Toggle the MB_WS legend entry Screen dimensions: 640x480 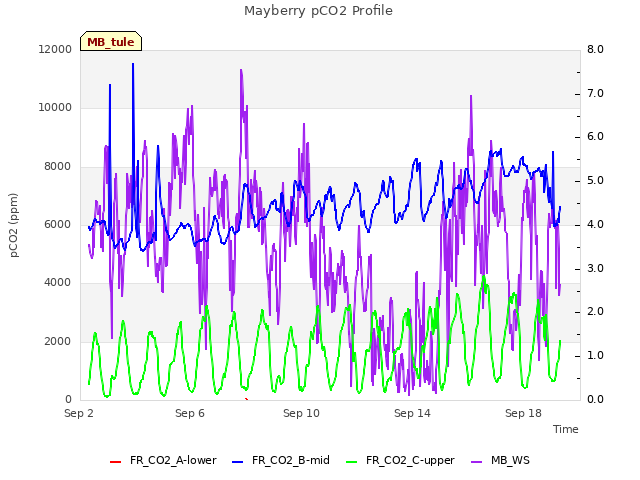[x=500, y=460]
